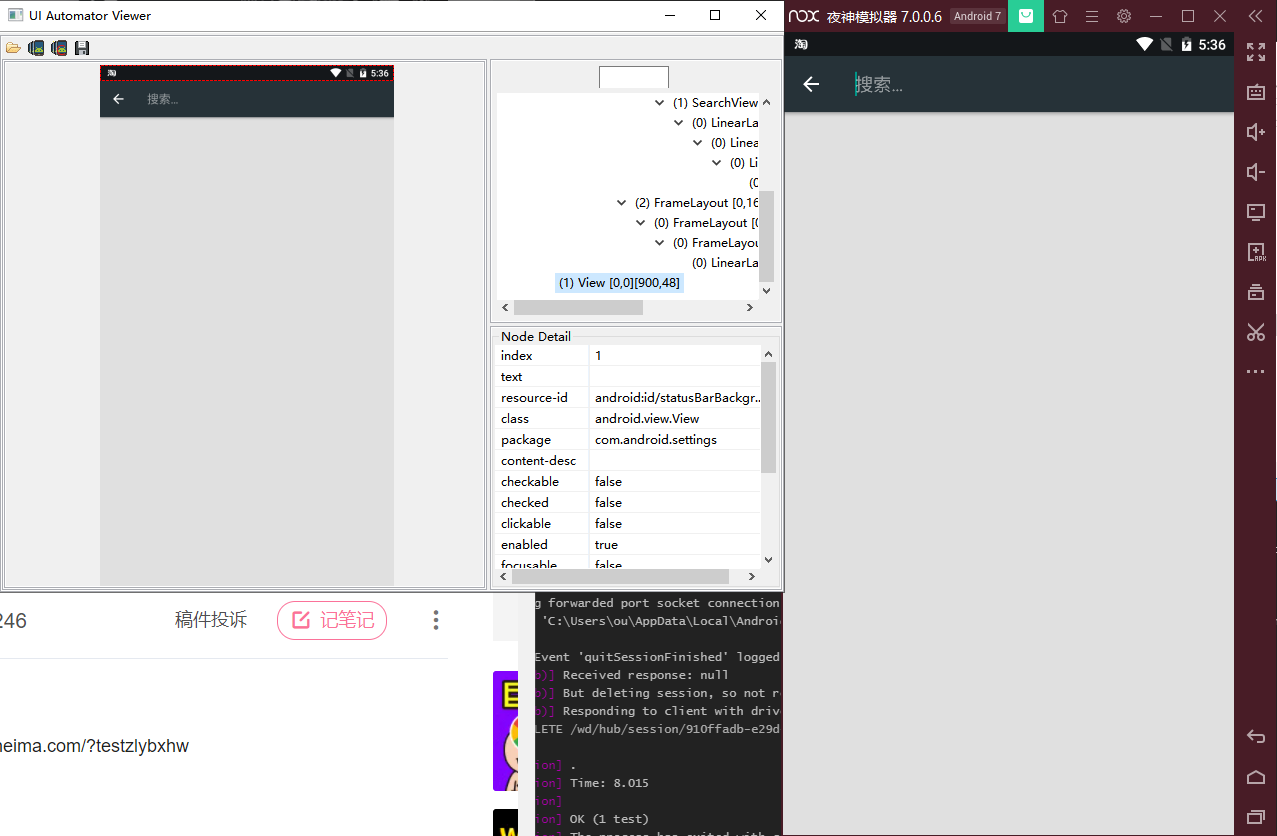Screen dimensions: 1277x836
Task: Take a screenshot with the scissors tool
Action: [x=1256, y=332]
